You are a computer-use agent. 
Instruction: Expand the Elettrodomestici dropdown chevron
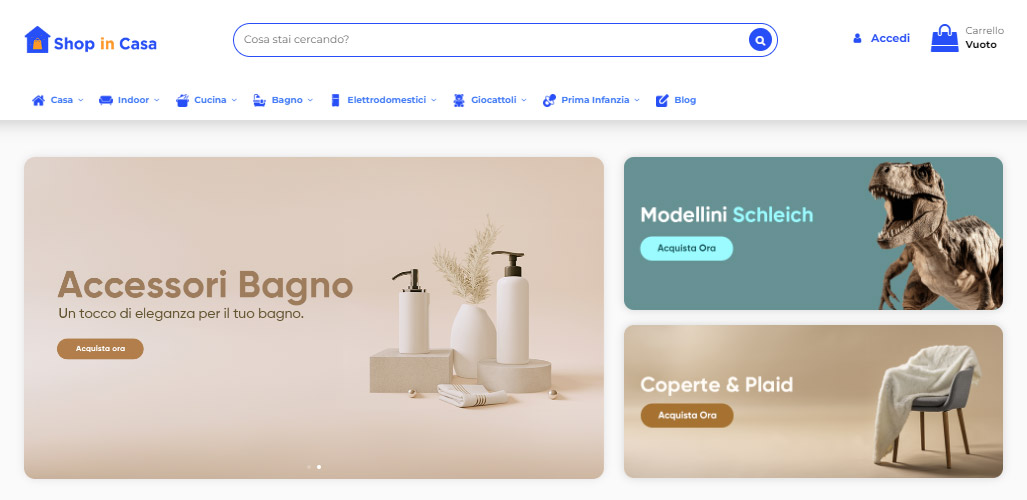click(434, 100)
